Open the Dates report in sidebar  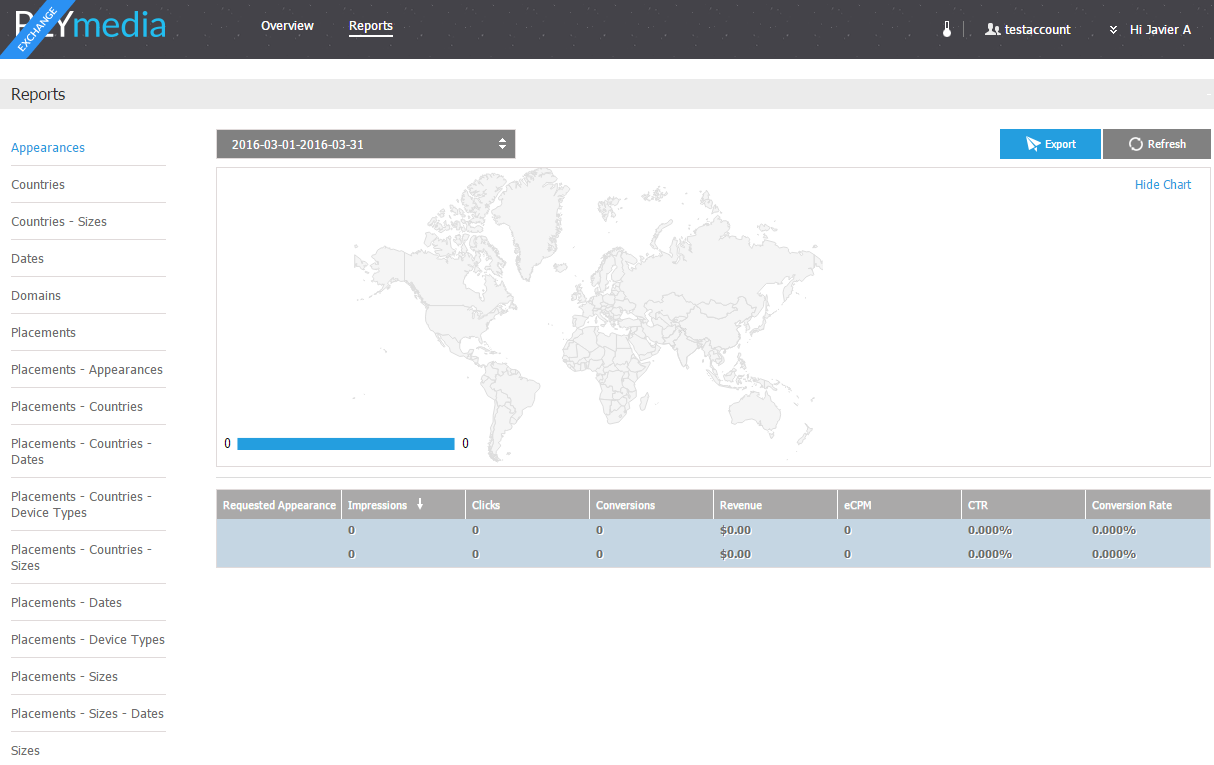[28, 258]
